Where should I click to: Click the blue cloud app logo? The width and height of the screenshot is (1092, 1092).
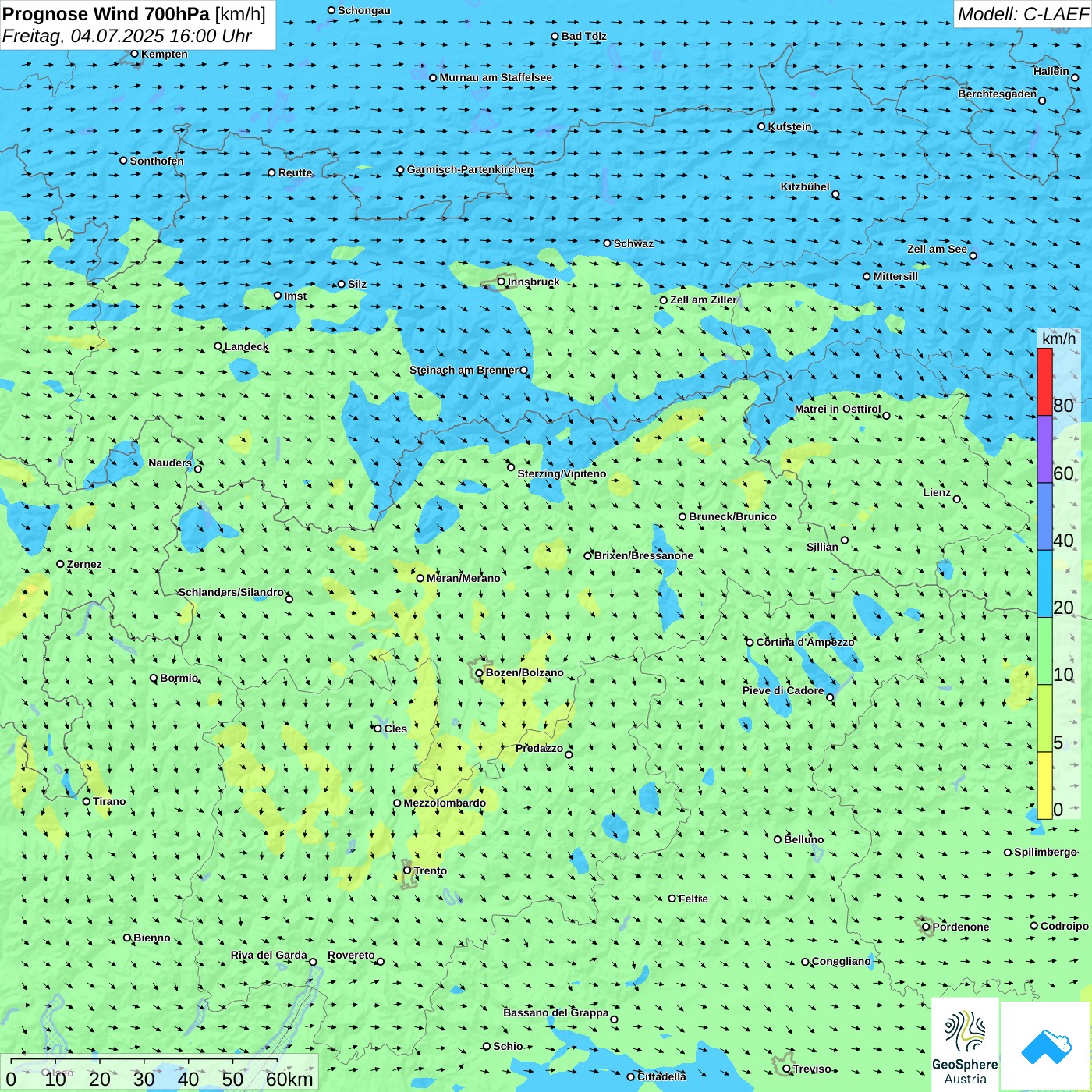pos(1045,1047)
